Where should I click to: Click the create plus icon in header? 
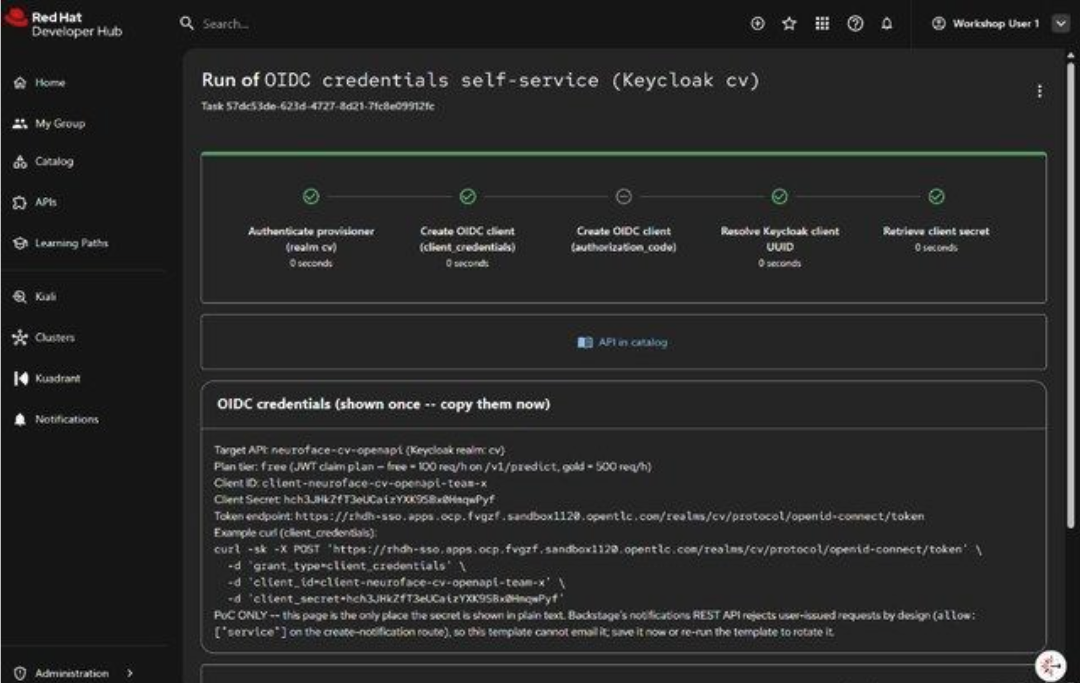tap(757, 23)
